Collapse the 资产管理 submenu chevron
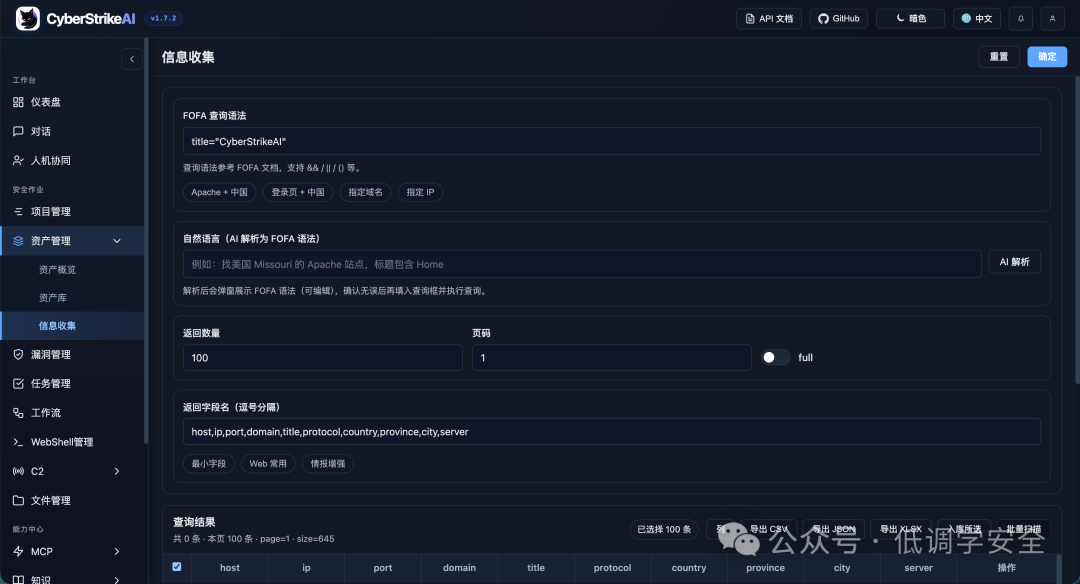 tap(116, 240)
